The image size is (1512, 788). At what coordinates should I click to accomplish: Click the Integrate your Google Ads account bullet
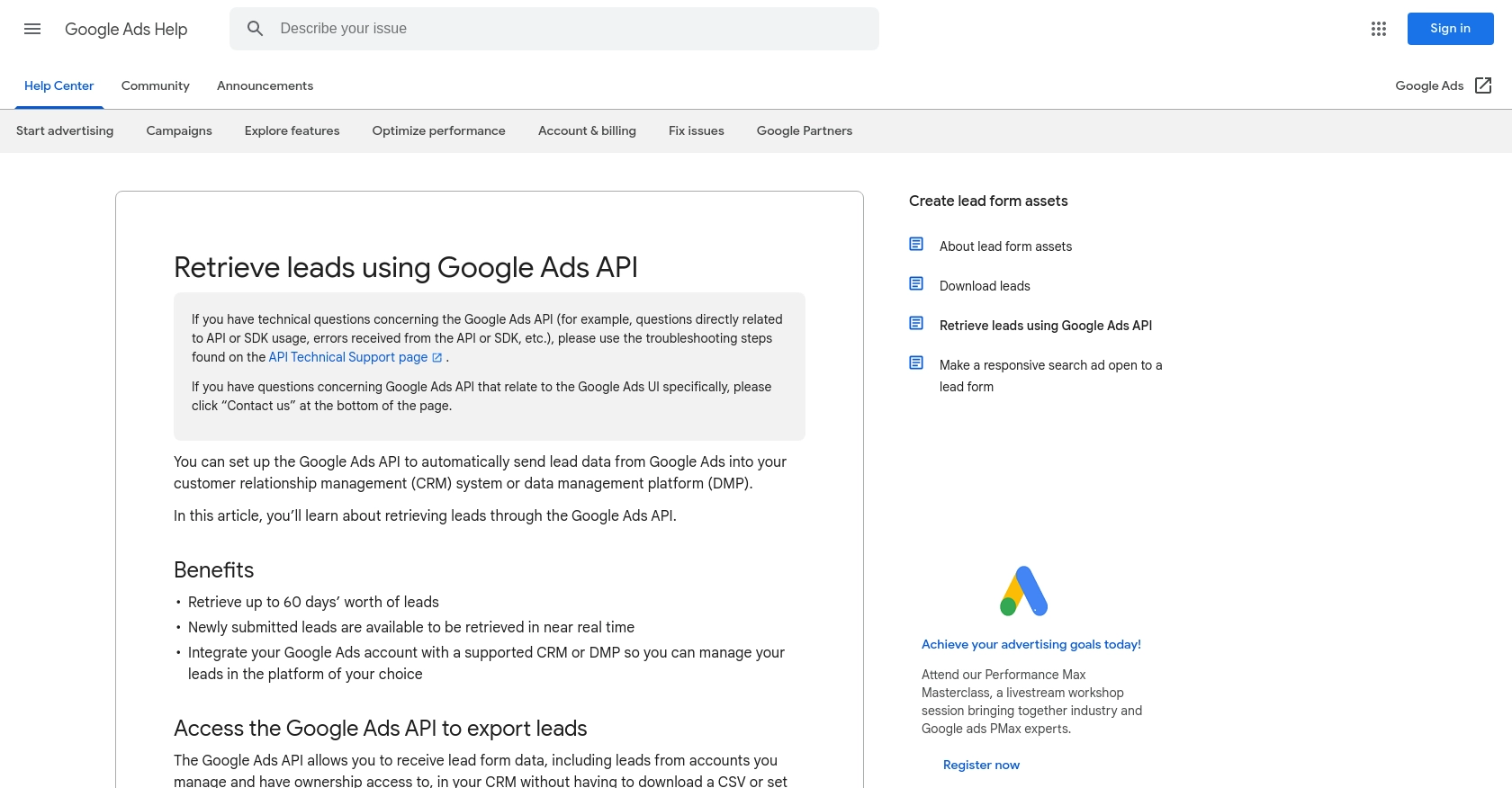tap(486, 663)
